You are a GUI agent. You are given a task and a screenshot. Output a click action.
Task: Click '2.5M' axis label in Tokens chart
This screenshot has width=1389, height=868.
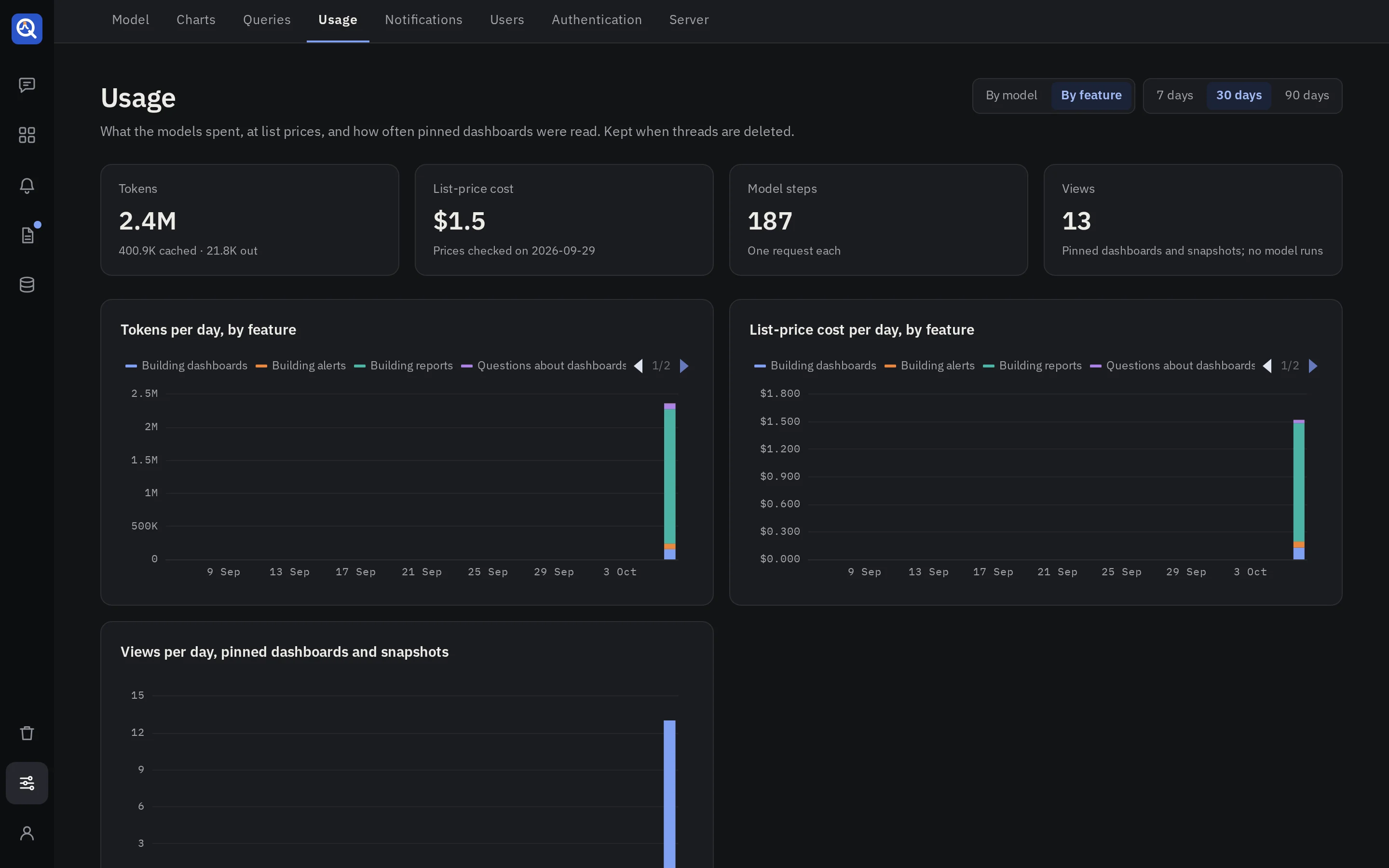[x=144, y=394]
